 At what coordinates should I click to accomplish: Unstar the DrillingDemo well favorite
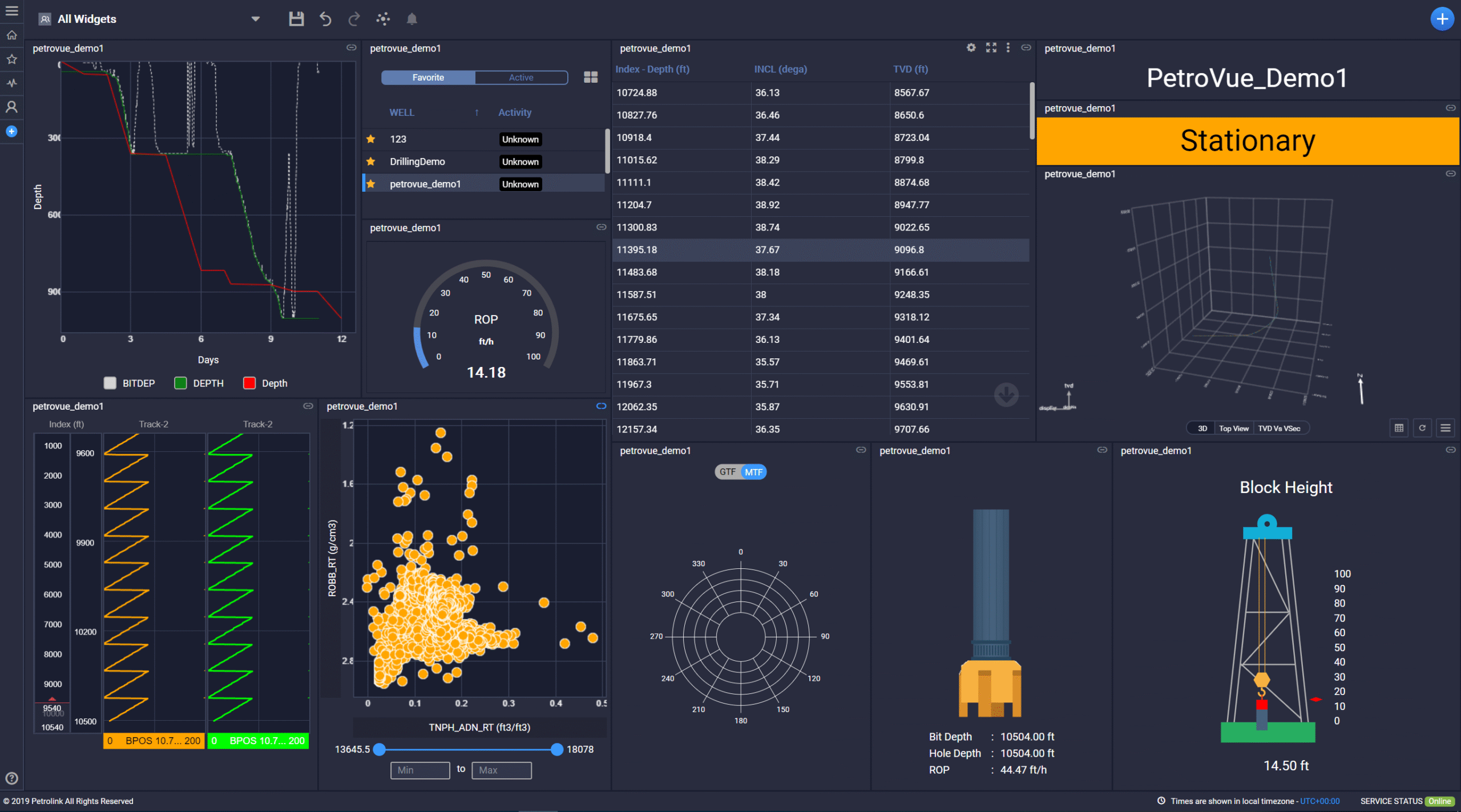pos(371,161)
